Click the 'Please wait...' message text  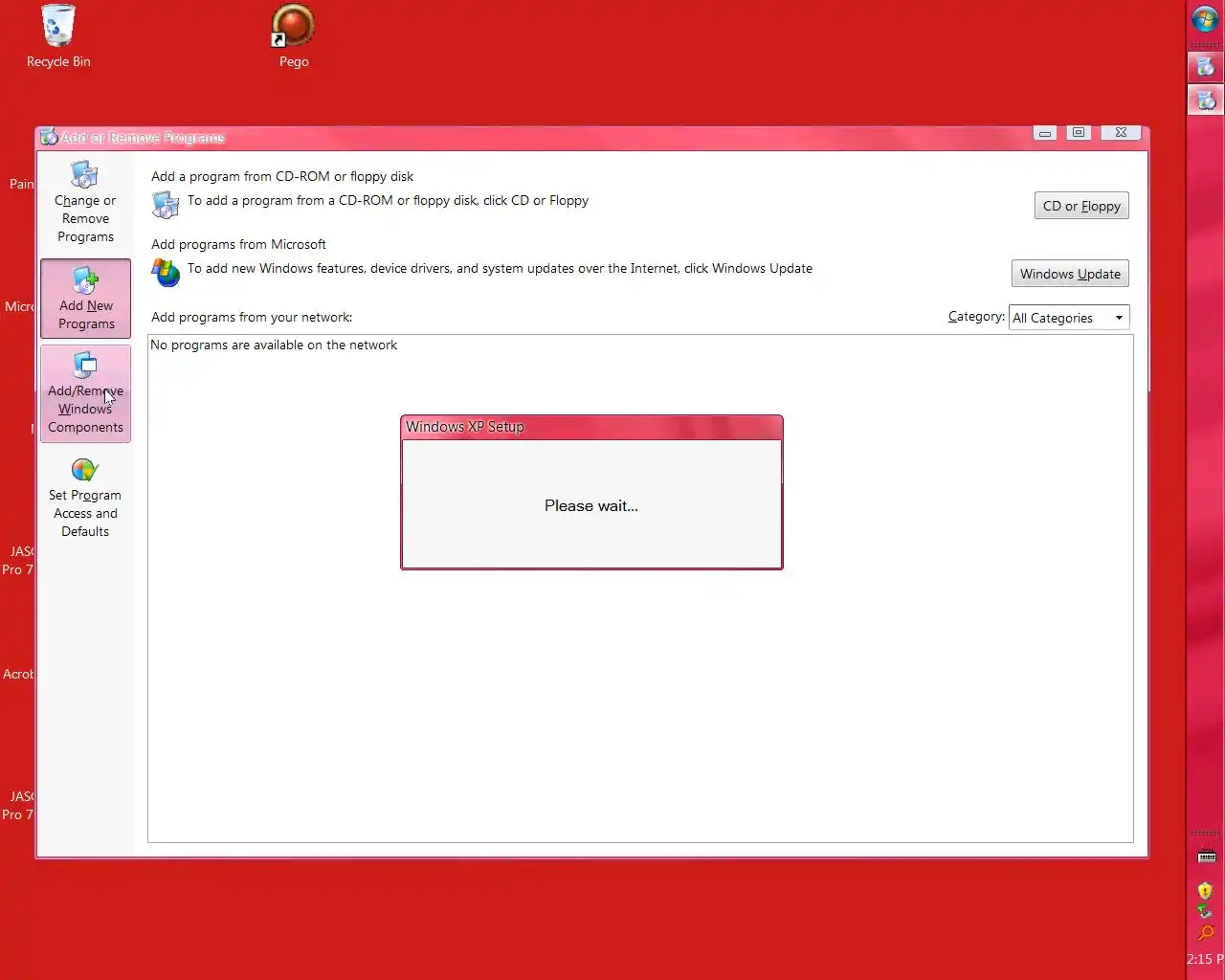pyautogui.click(x=591, y=505)
